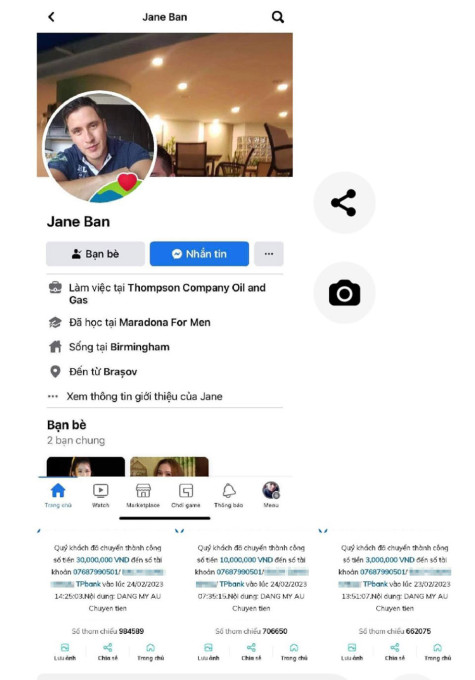The height and width of the screenshot is (680, 475).
Task: Click the round camera icon button
Action: pos(344,293)
